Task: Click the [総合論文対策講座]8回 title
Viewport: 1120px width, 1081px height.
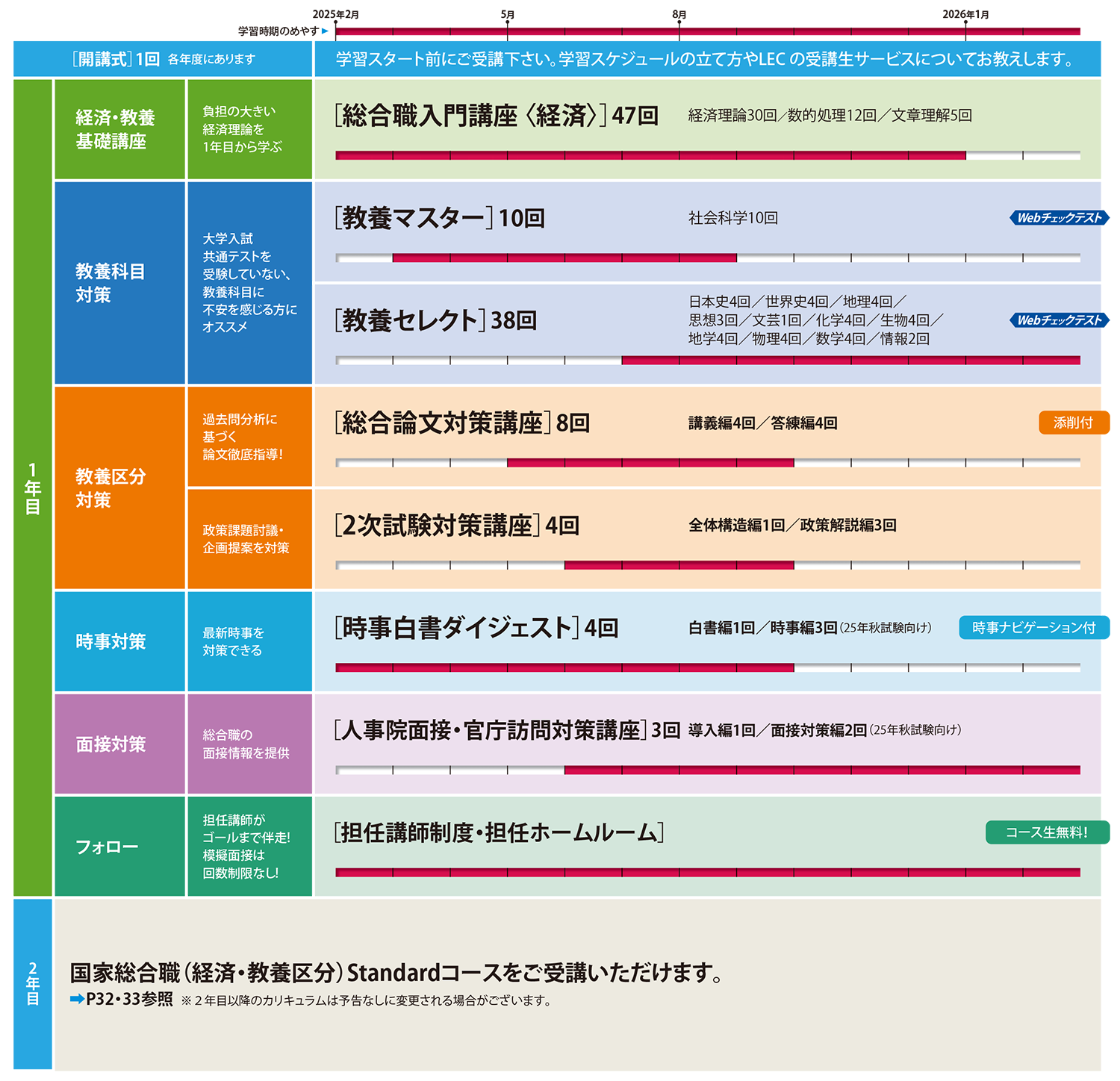Action: point(462,423)
